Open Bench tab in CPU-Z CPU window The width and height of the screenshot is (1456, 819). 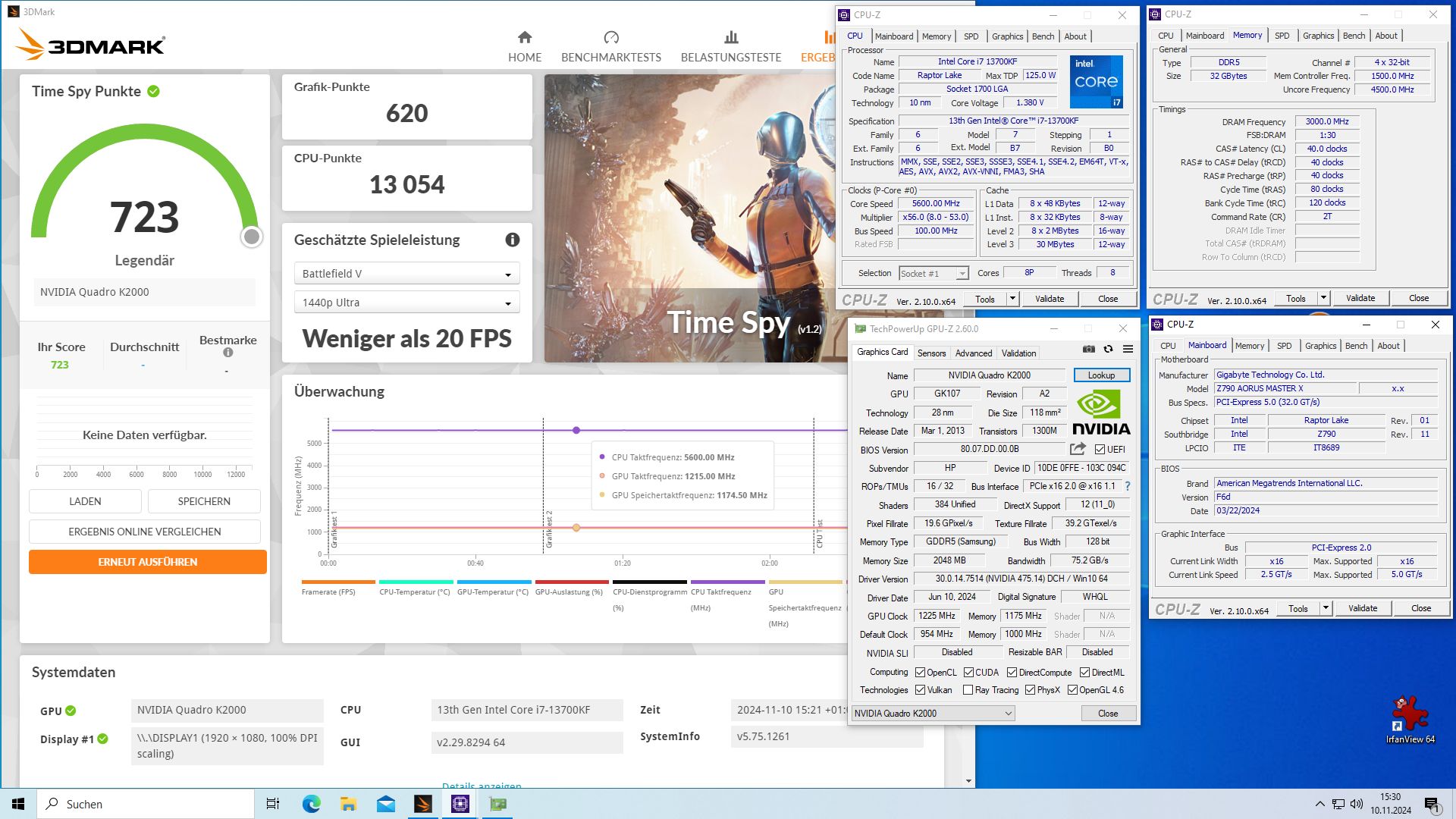click(x=1043, y=36)
